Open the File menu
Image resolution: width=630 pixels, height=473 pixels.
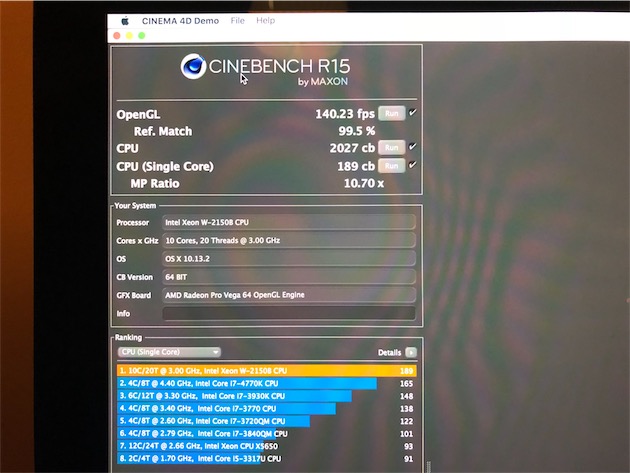click(x=237, y=20)
